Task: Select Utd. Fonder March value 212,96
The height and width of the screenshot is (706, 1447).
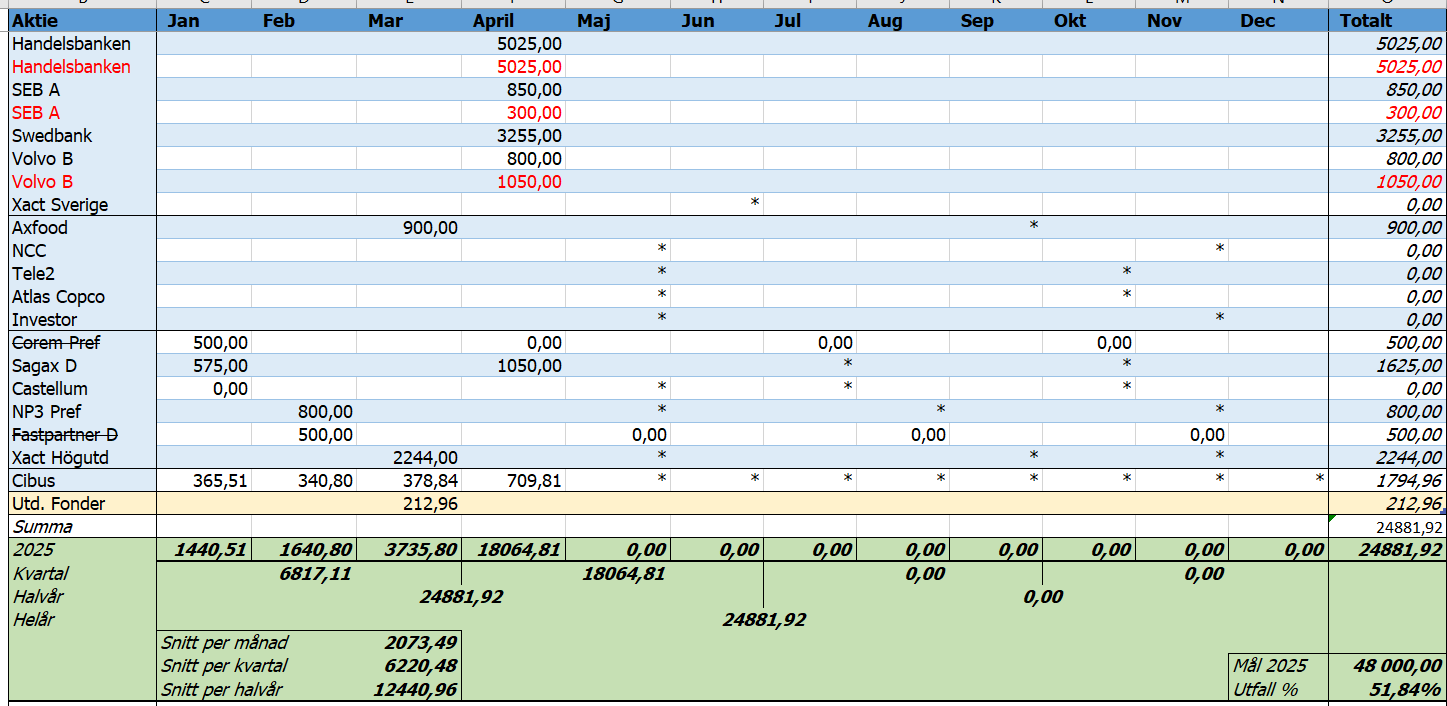Action: click(430, 504)
